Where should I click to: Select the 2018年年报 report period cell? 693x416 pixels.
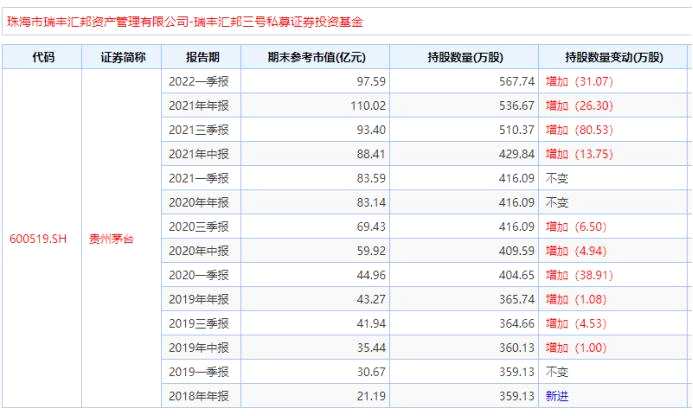202,396
